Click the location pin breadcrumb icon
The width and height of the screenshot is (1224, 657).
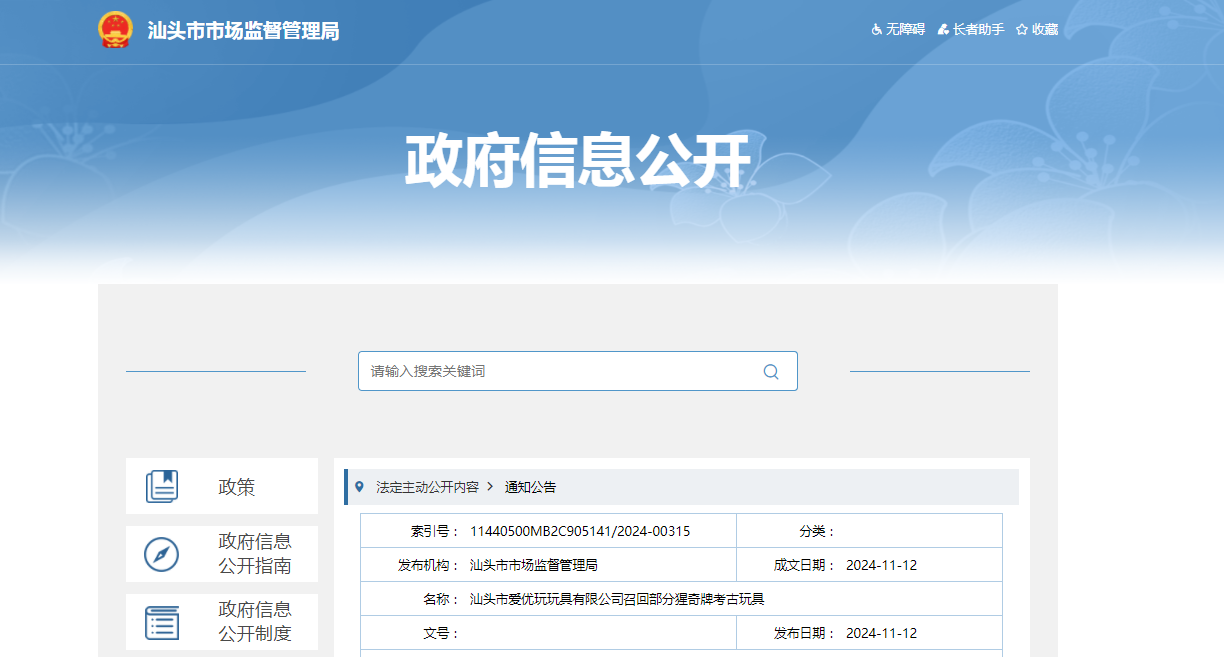pyautogui.click(x=360, y=487)
